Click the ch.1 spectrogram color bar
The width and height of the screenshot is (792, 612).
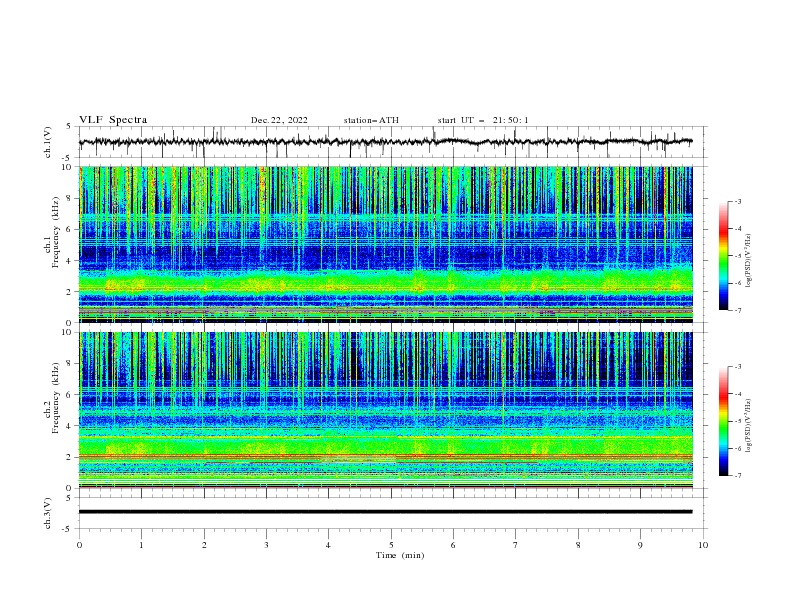point(723,256)
